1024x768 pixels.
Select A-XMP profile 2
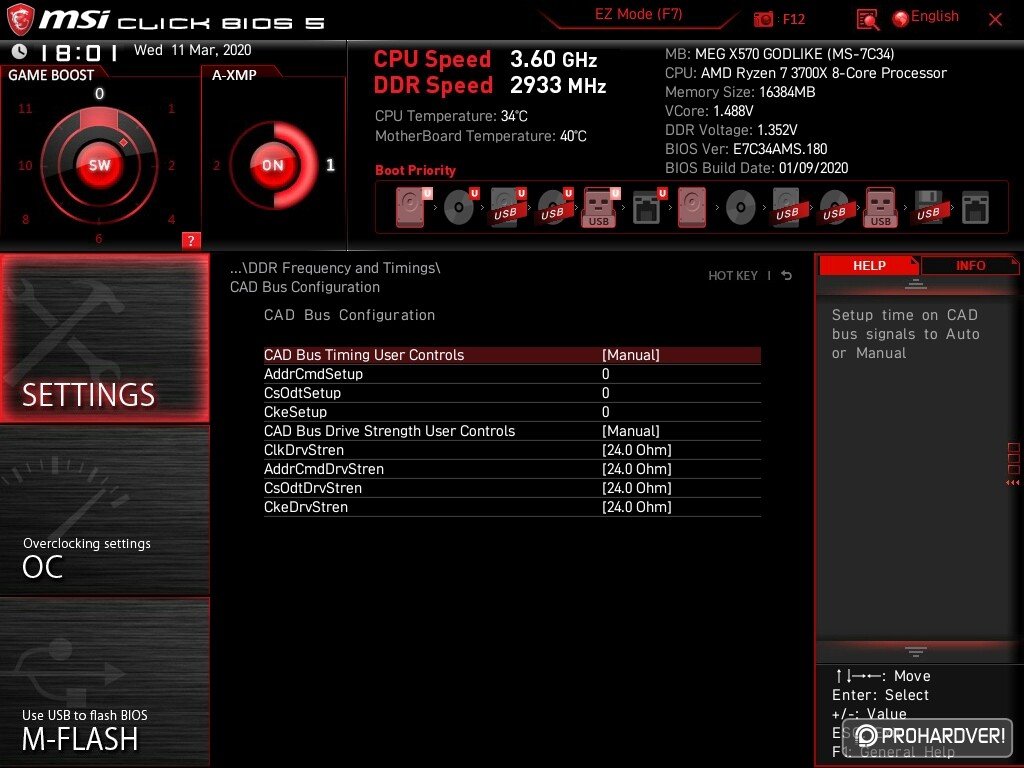(x=217, y=165)
